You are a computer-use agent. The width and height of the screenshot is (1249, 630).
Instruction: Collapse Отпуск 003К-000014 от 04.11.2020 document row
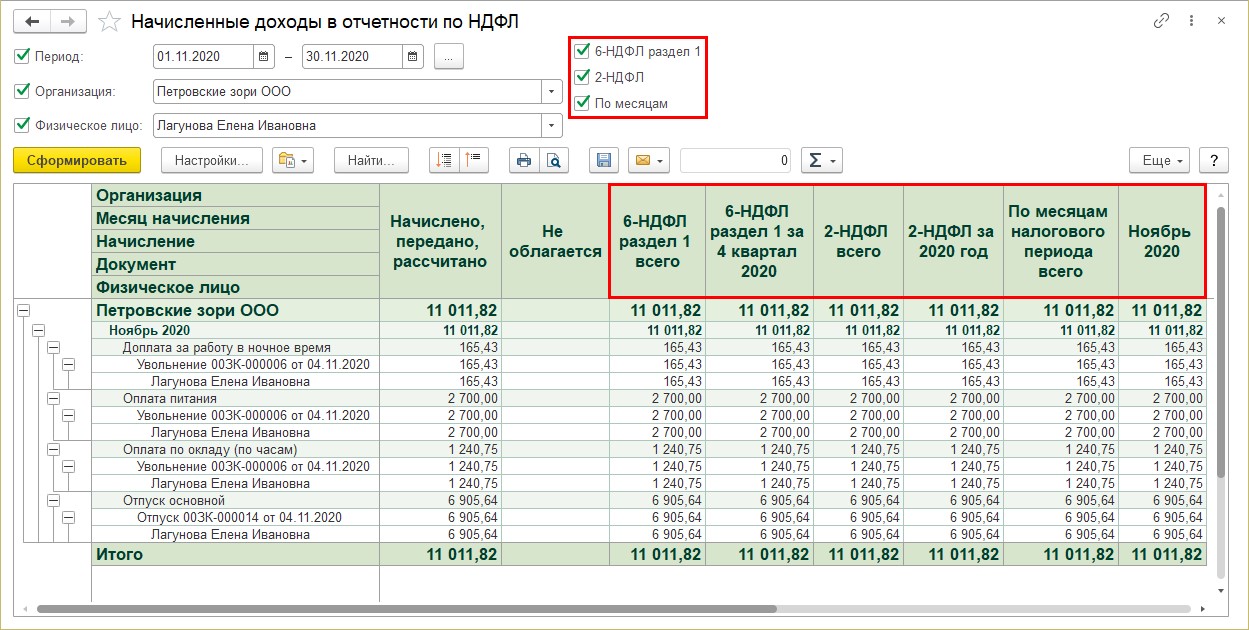68,517
